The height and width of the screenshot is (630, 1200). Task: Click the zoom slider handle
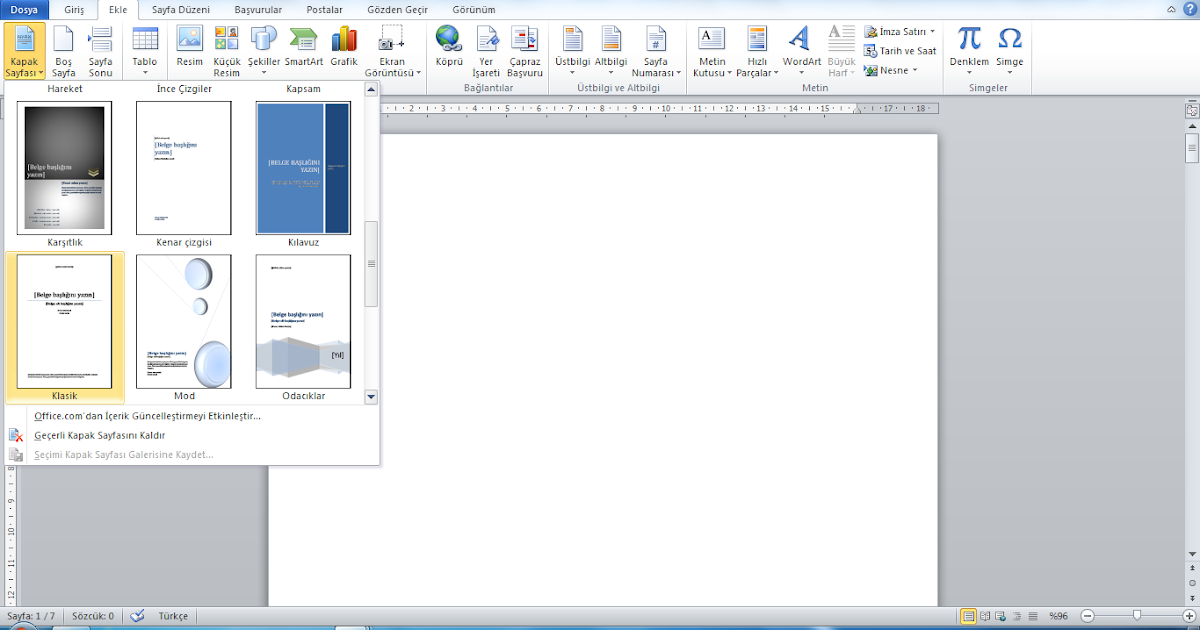click(x=1137, y=616)
